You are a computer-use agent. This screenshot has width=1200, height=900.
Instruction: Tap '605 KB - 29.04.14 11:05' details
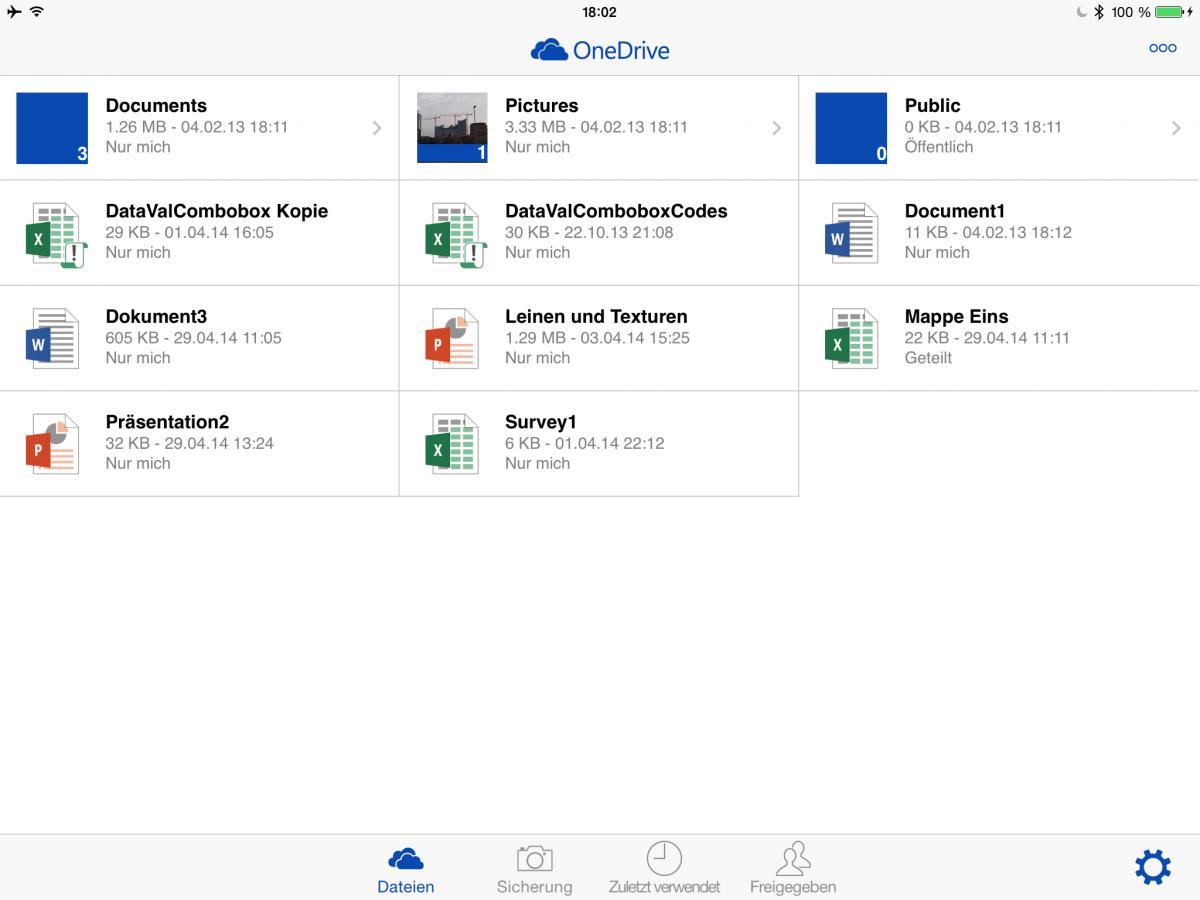coord(193,337)
